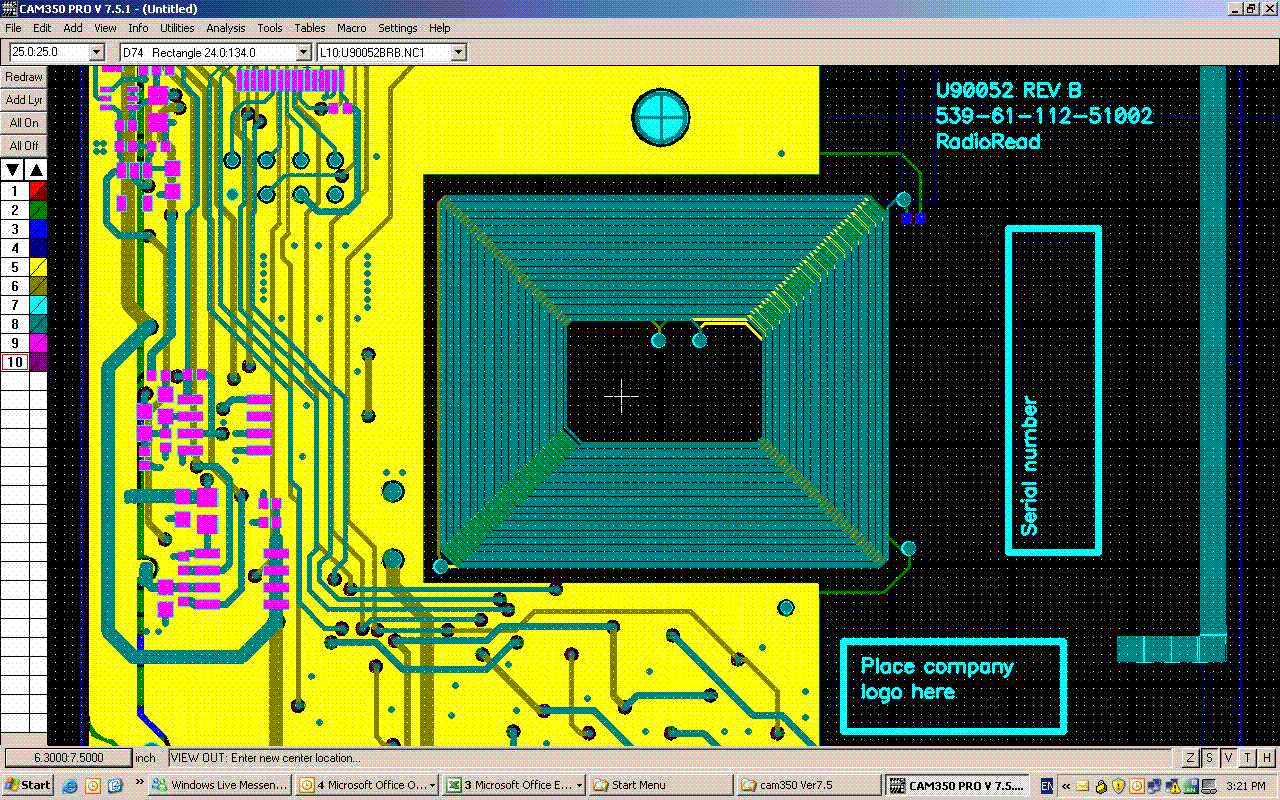The width and height of the screenshot is (1280, 800).
Task: Open the Settings menu
Action: (398, 28)
